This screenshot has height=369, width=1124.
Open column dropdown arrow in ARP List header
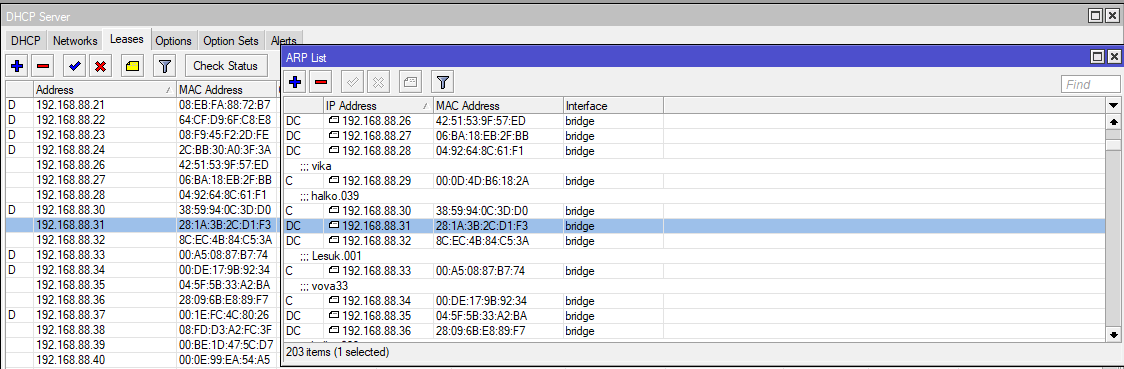(x=1113, y=105)
